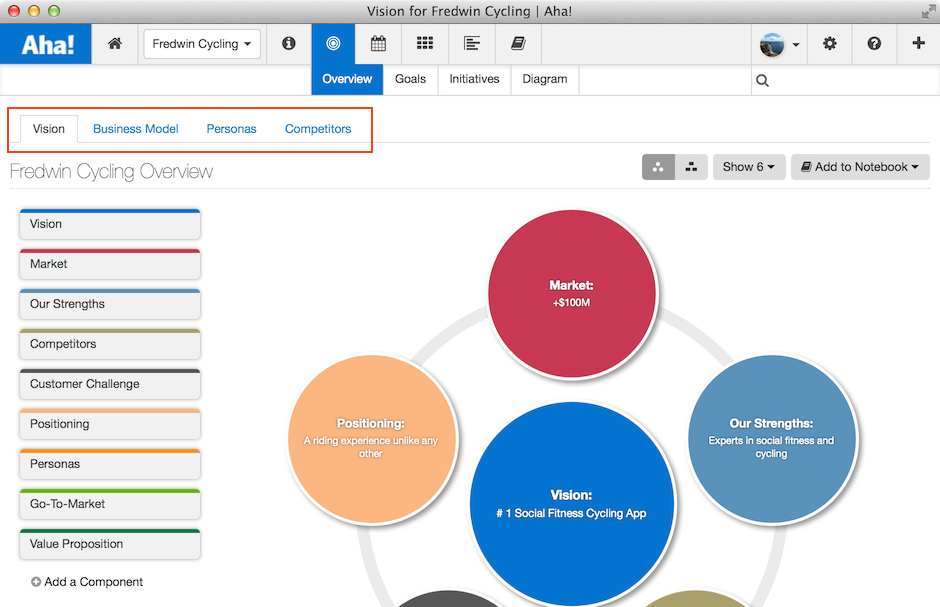Image resolution: width=940 pixels, height=607 pixels.
Task: Open the Add to Notebook dropdown
Action: point(860,167)
